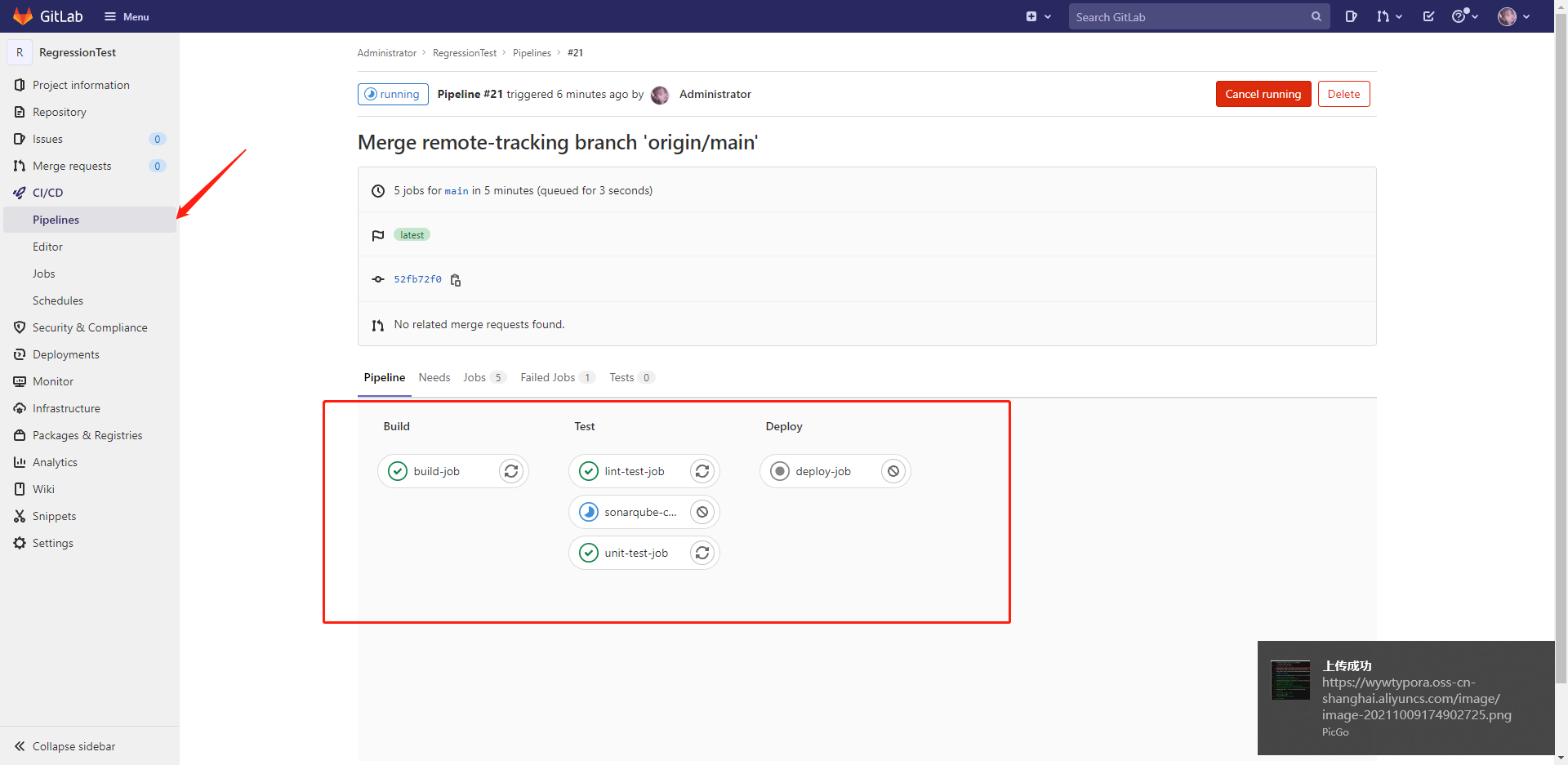This screenshot has width=1568, height=765.
Task: Retry the unit-test-job
Action: (x=702, y=553)
